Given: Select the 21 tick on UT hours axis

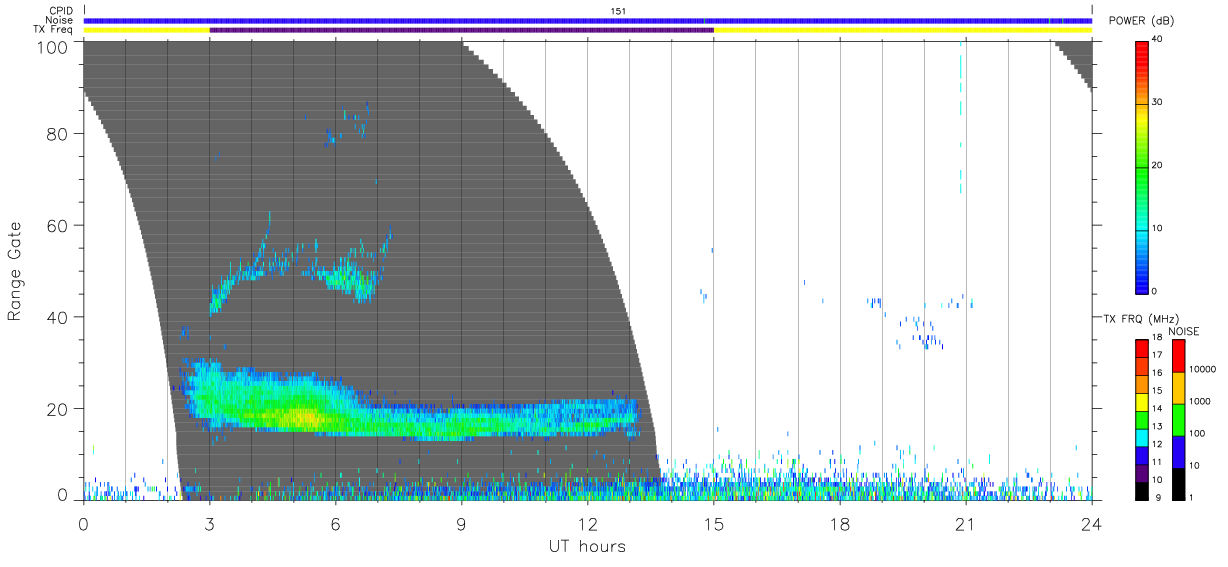Looking at the screenshot, I should 966,524.
